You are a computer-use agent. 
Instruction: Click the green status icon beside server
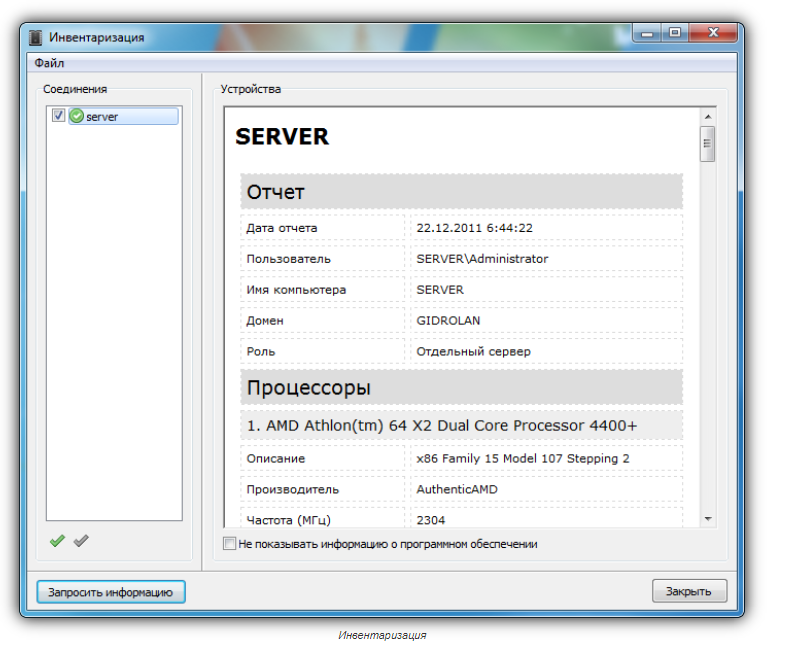pos(77,117)
